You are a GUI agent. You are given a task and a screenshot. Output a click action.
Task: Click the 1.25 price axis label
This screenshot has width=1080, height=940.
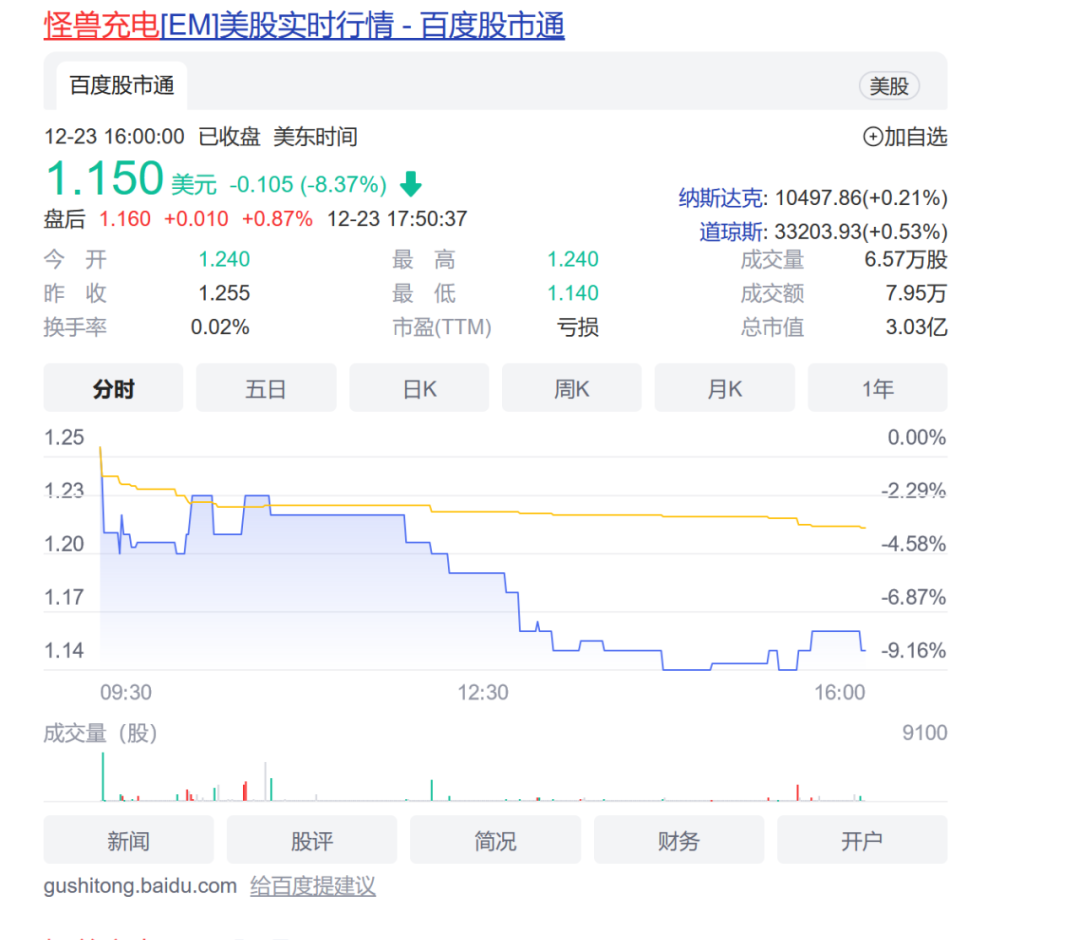point(64,437)
